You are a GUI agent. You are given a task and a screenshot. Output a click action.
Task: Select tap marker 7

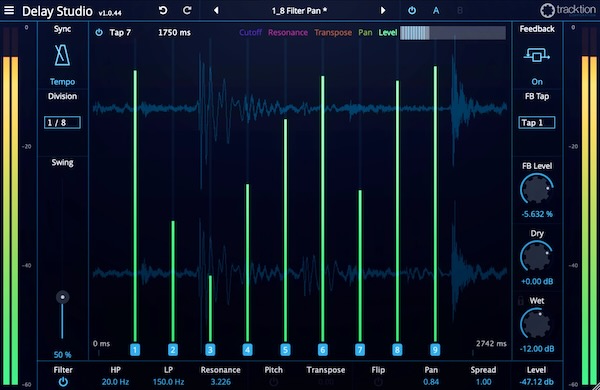click(360, 349)
